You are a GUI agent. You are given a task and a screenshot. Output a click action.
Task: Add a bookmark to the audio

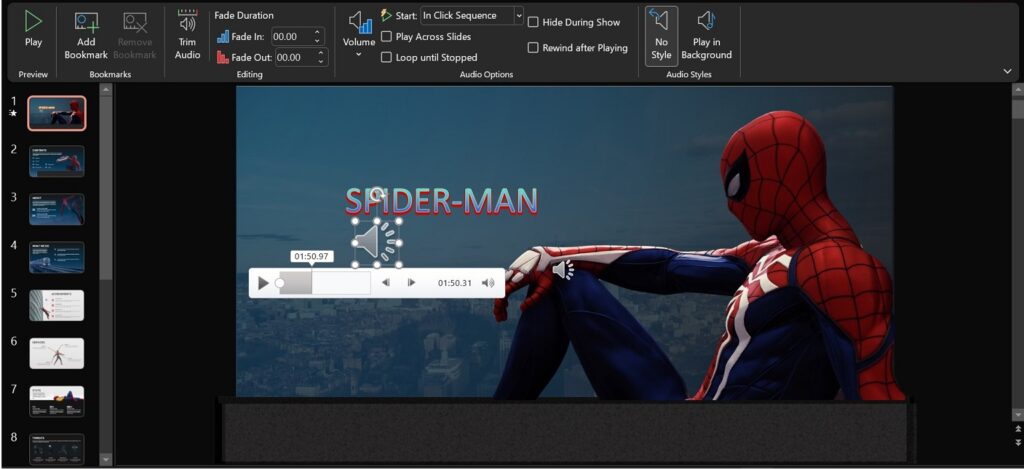coord(86,35)
